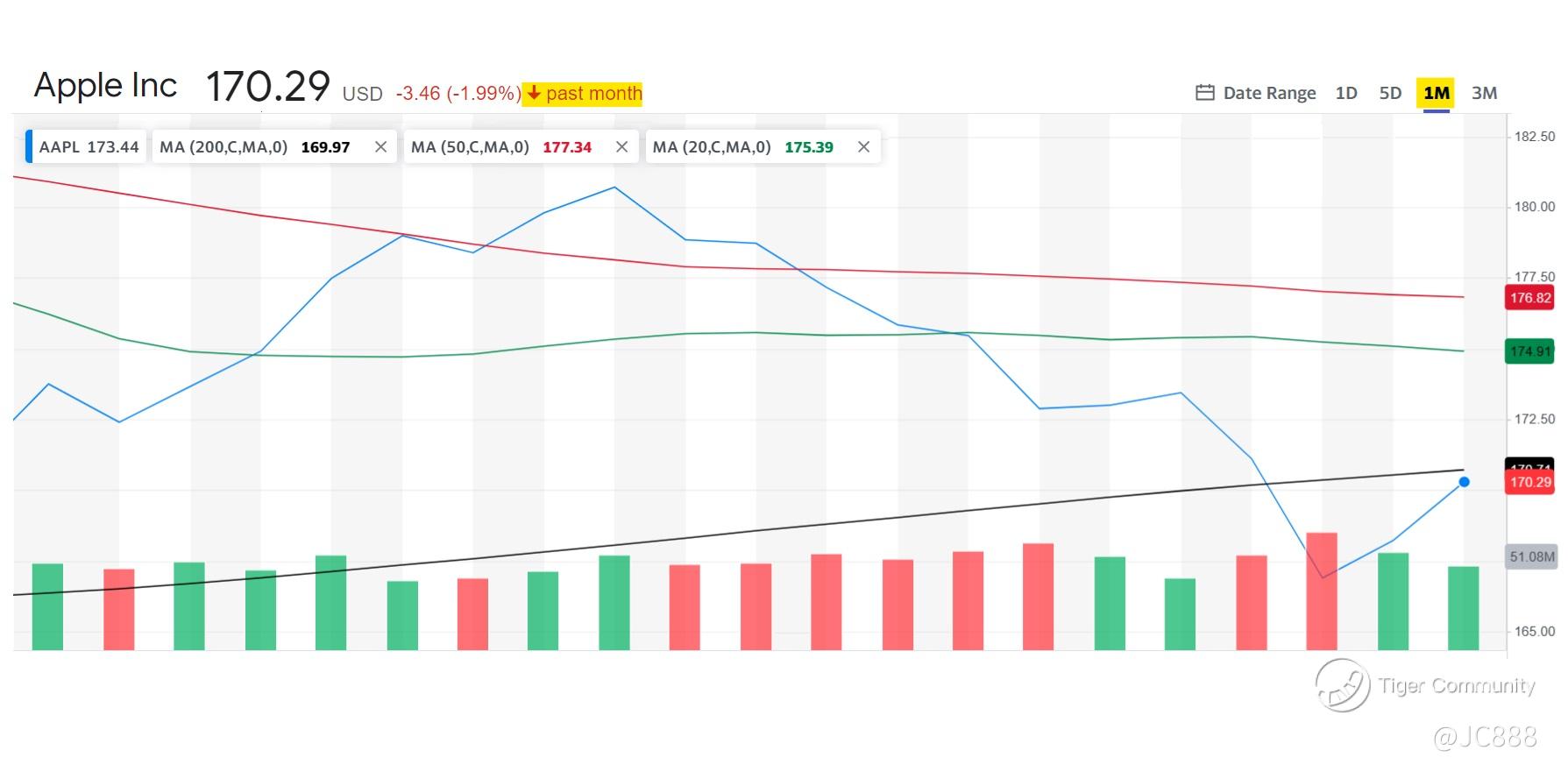Screen dimensions: 1568x772
Task: Open the Date Range picker
Action: coord(1268,93)
